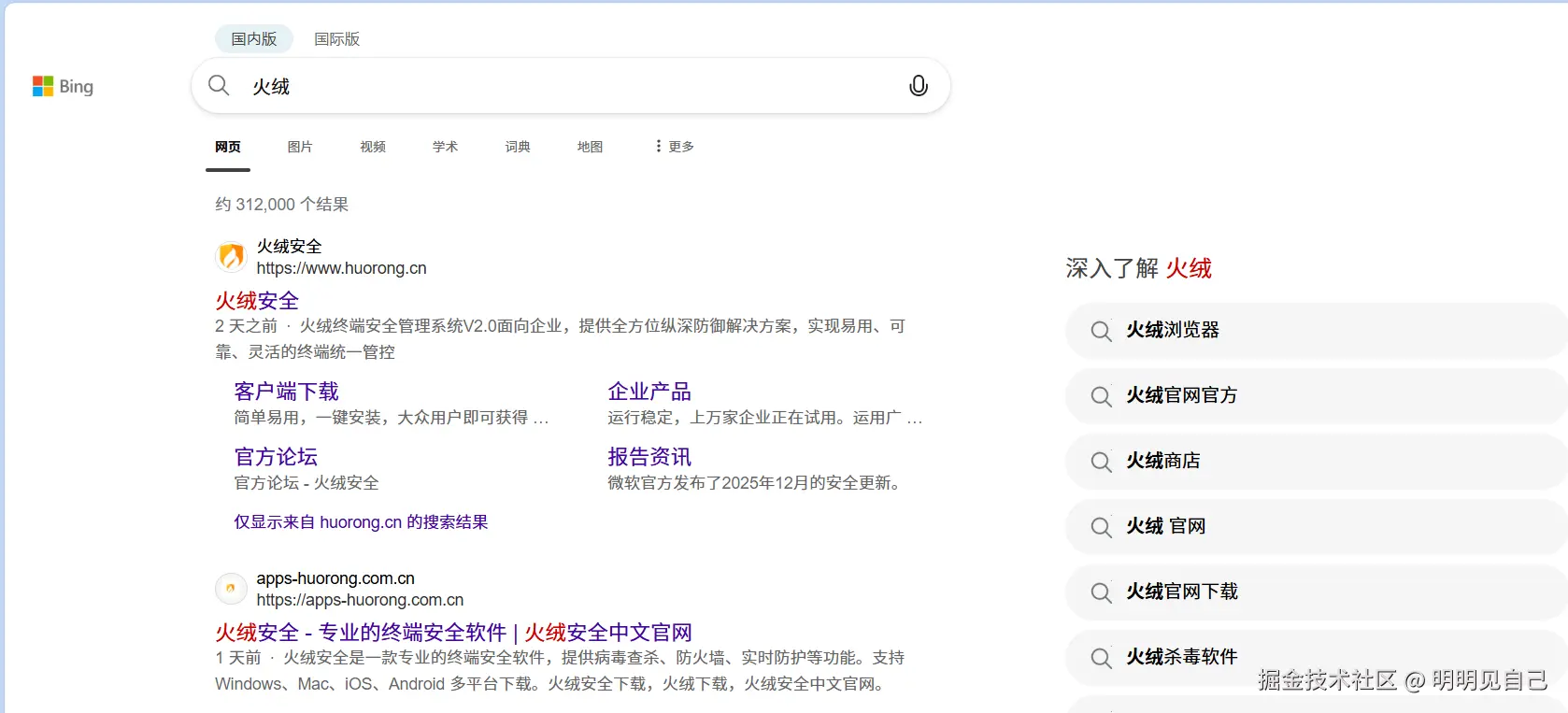Click the https://www.huorong.cn URL text
Viewport: 1568px width, 713px height.
[341, 268]
